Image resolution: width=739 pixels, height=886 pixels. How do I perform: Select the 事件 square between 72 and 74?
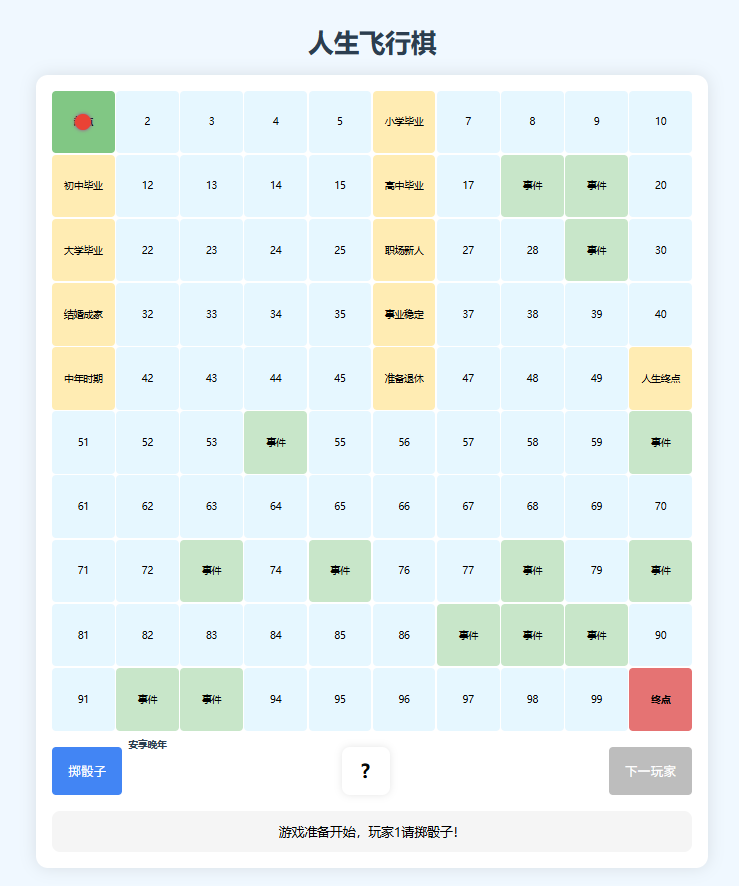click(x=211, y=571)
